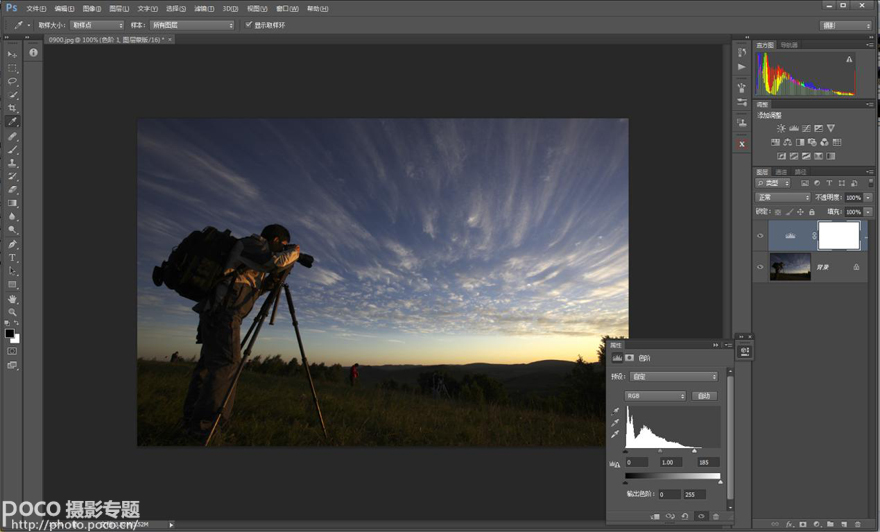The image size is (880, 532).
Task: Delete layer using the Layers trash icon
Action: click(858, 524)
